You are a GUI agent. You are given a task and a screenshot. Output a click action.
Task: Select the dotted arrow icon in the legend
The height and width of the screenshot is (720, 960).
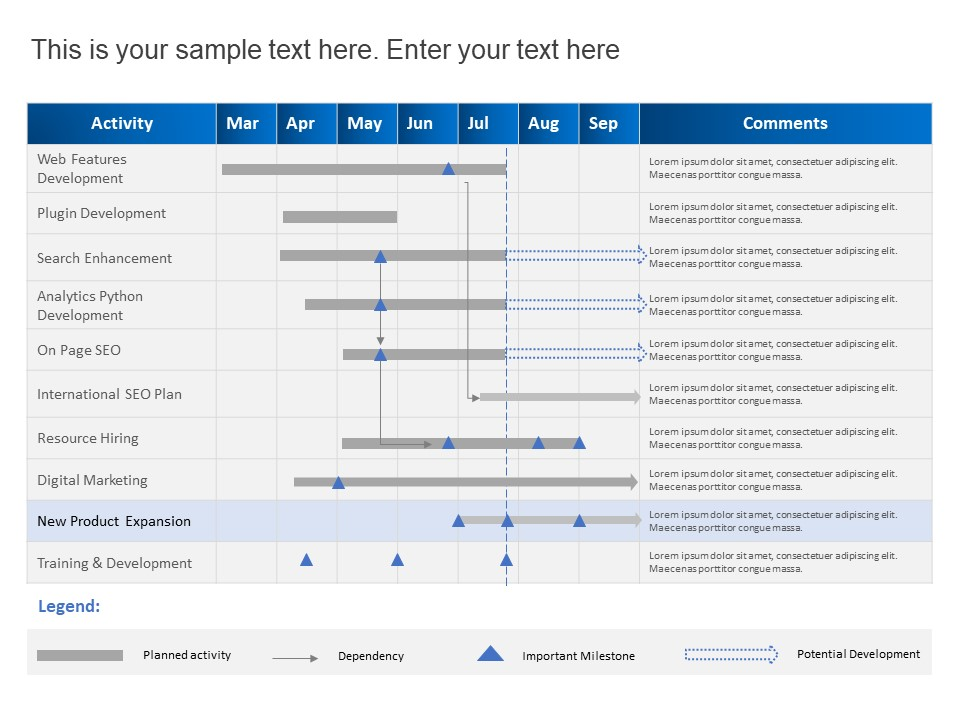click(731, 654)
